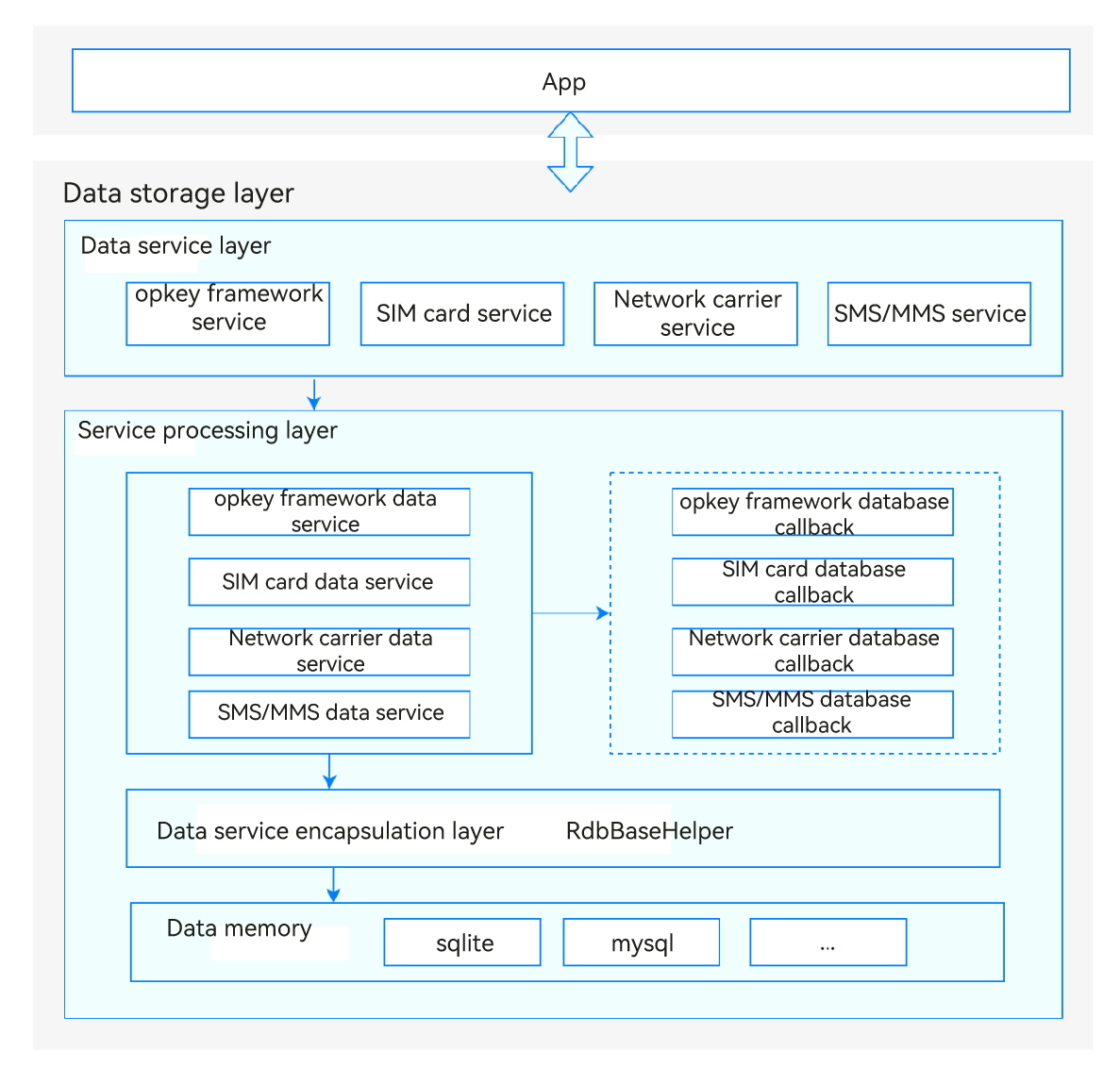
Task: Click the horizontal arrow toward the callback group
Action: (571, 613)
